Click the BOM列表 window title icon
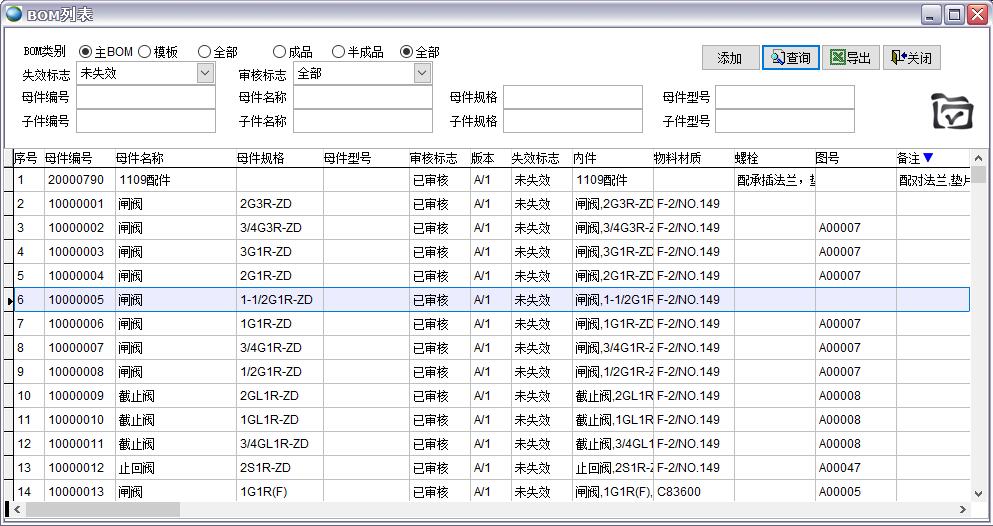This screenshot has width=993, height=526. 14,14
